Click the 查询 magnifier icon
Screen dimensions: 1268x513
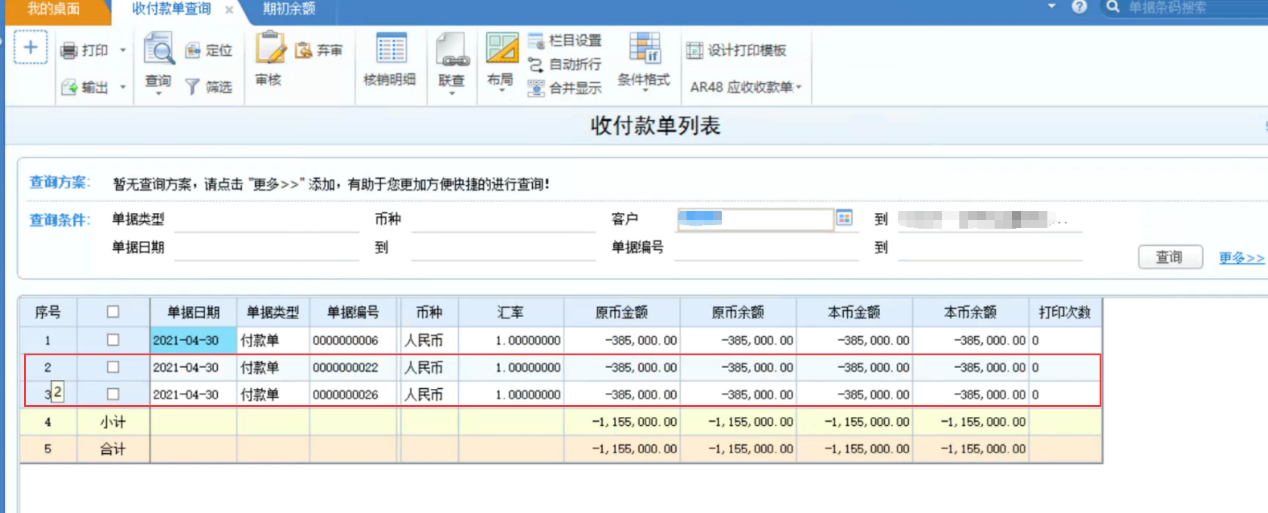tap(158, 47)
